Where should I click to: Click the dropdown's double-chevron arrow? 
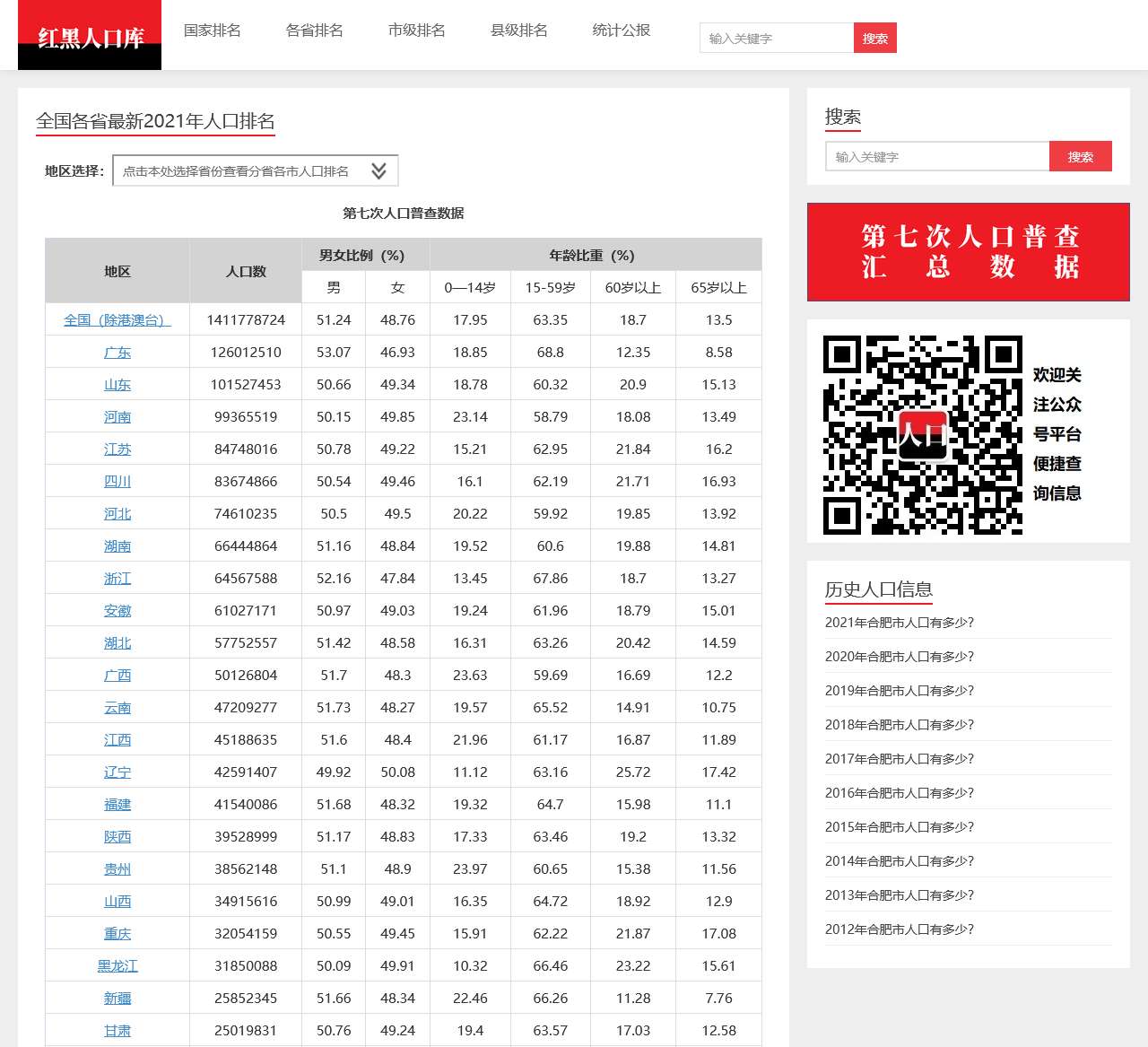pyautogui.click(x=378, y=170)
